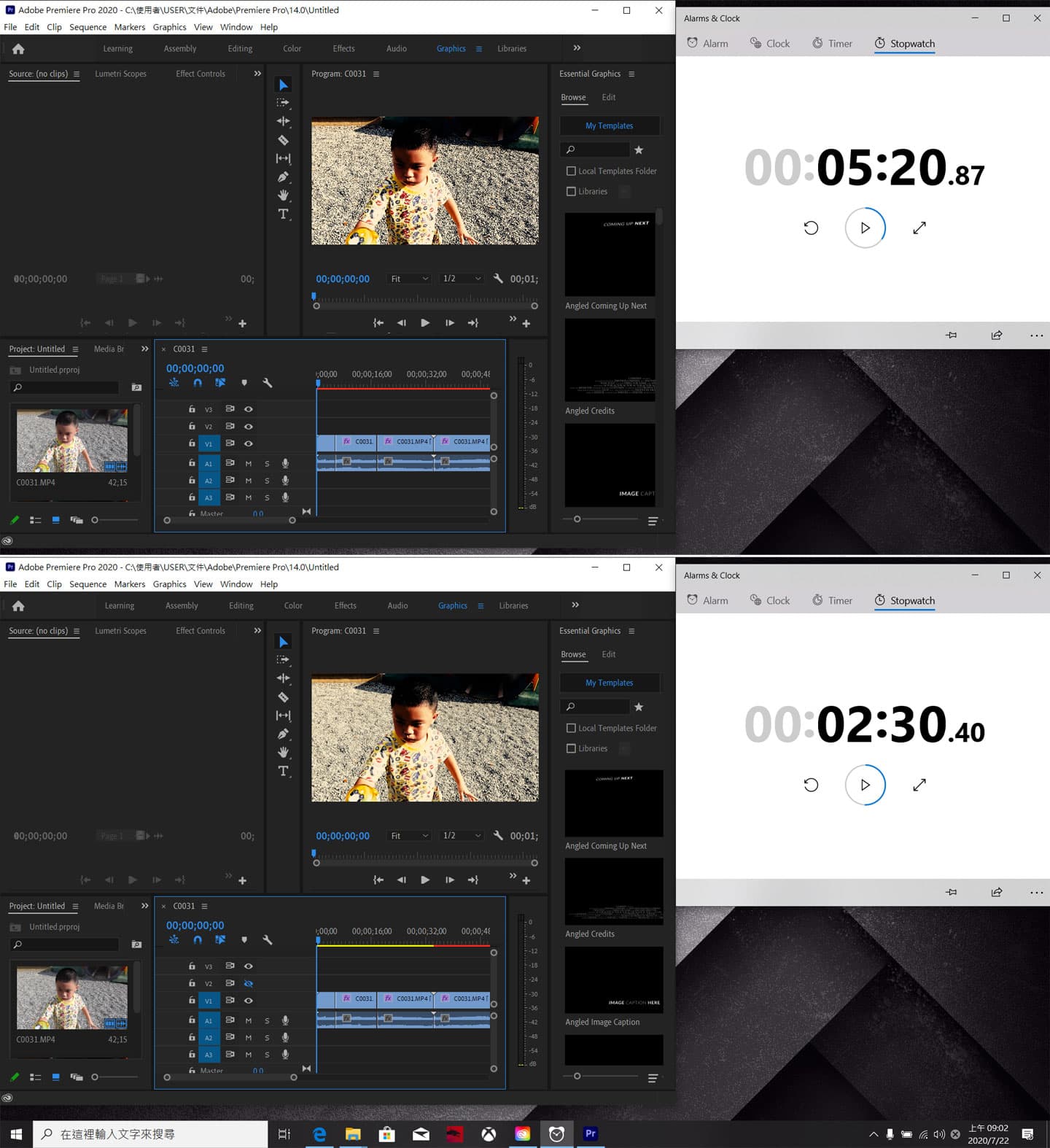Select the Pen tool in lower Premiere window

coord(284,734)
